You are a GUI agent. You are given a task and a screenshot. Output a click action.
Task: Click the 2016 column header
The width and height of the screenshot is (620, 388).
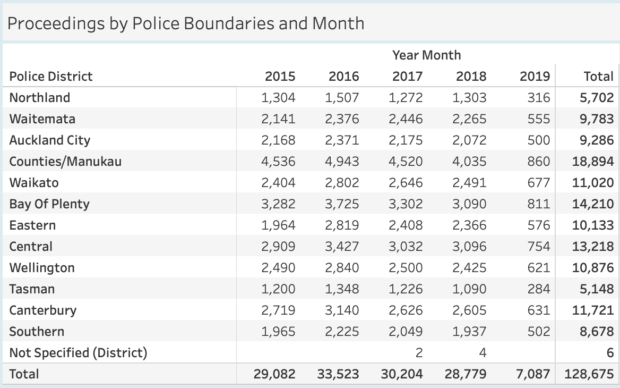344,76
